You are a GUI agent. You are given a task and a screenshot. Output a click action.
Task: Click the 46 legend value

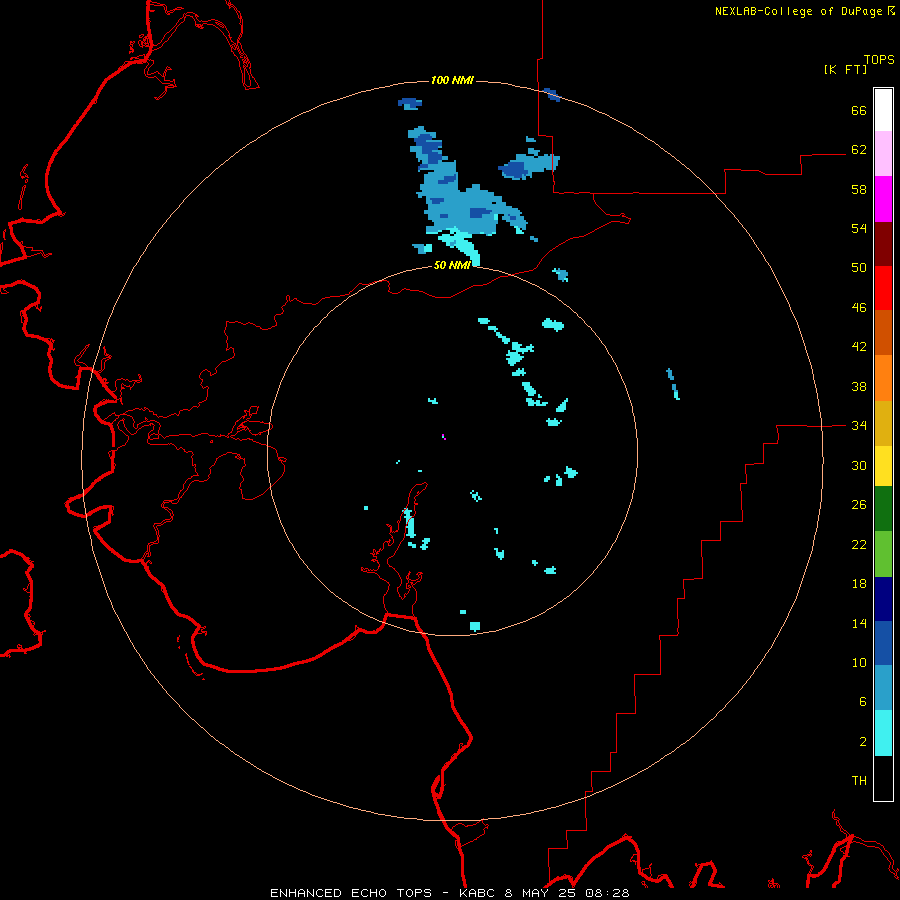[859, 308]
